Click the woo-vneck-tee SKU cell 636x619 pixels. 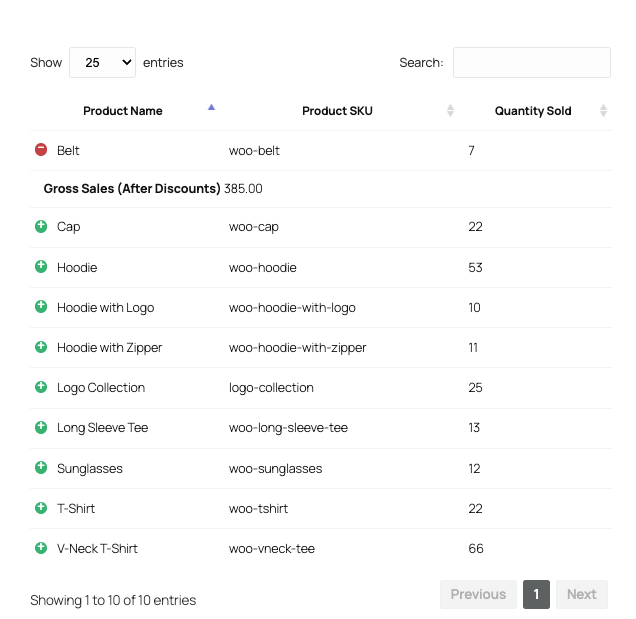272,548
